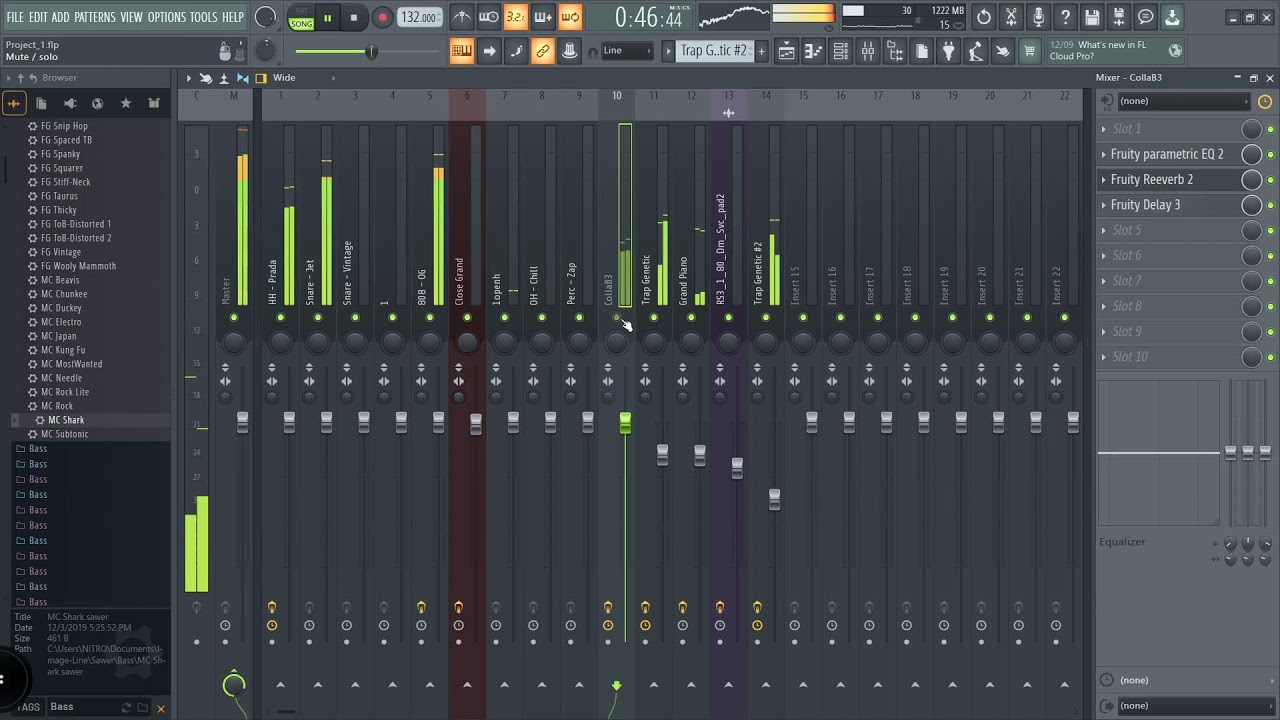Toggle the metronome icon

[x=462, y=17]
